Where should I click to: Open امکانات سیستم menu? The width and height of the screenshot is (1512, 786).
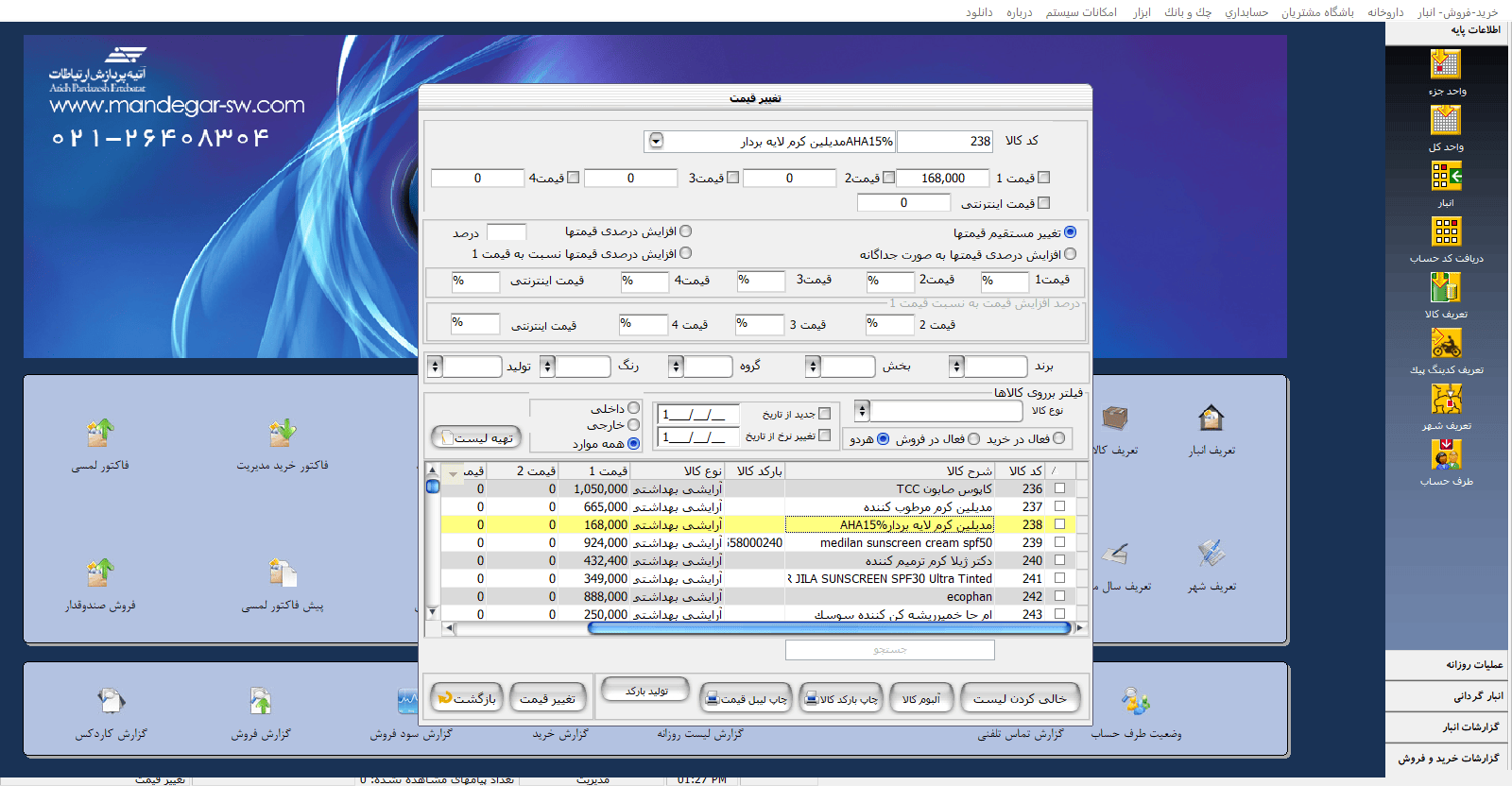tap(1081, 12)
